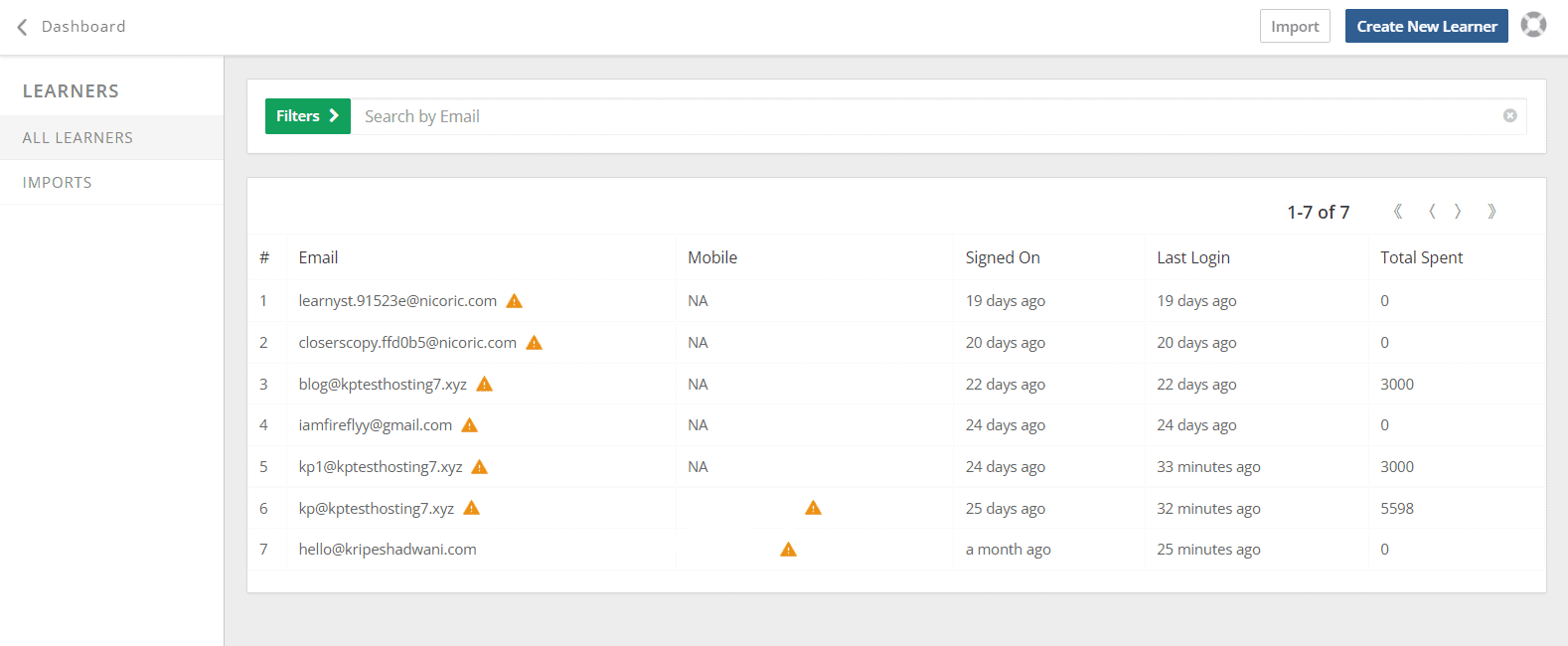Switch to the Imports section
This screenshot has height=646, width=1568.
point(58,183)
